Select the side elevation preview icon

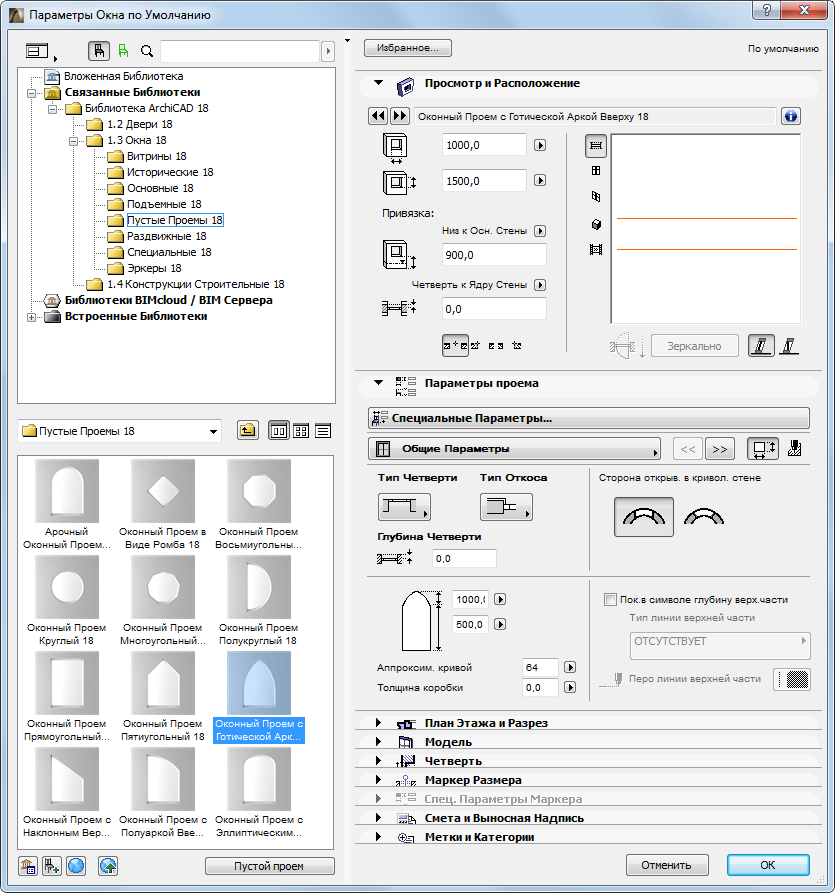(x=596, y=197)
